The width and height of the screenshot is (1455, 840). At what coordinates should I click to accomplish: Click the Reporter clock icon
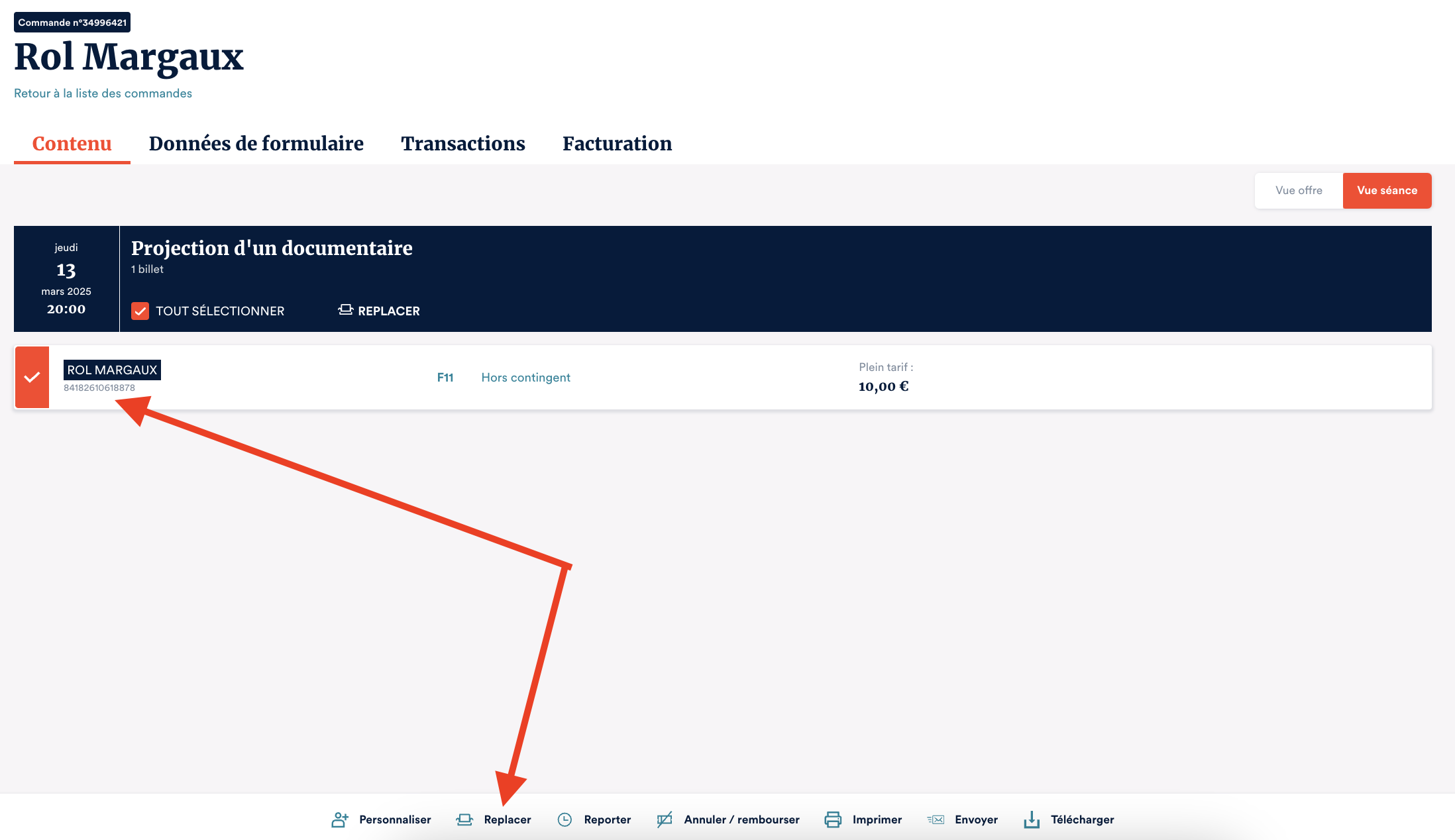(565, 819)
